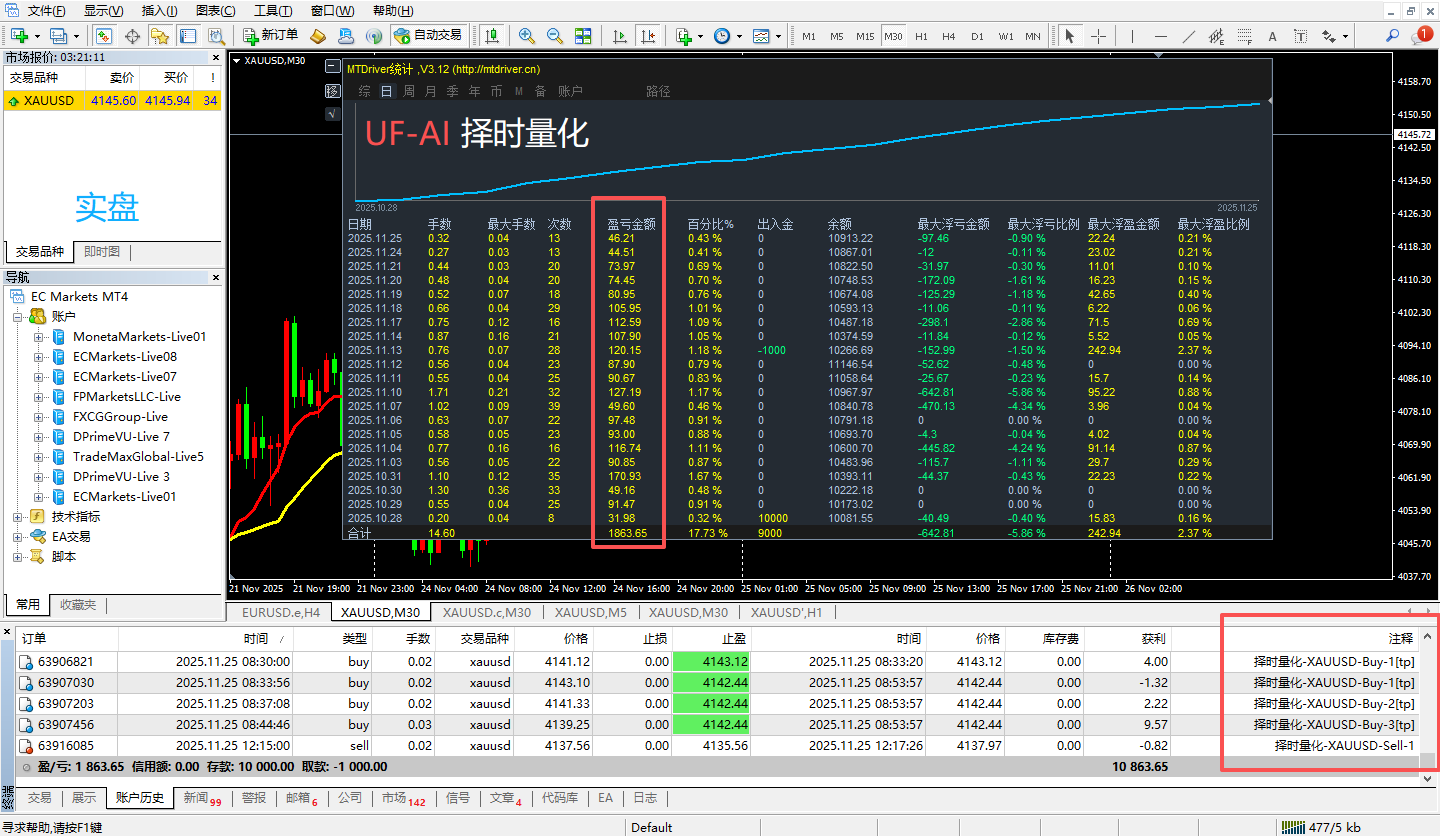This screenshot has width=1440, height=836.
Task: Pick the Fibonacci retracement drawing tool
Action: coord(1243,36)
